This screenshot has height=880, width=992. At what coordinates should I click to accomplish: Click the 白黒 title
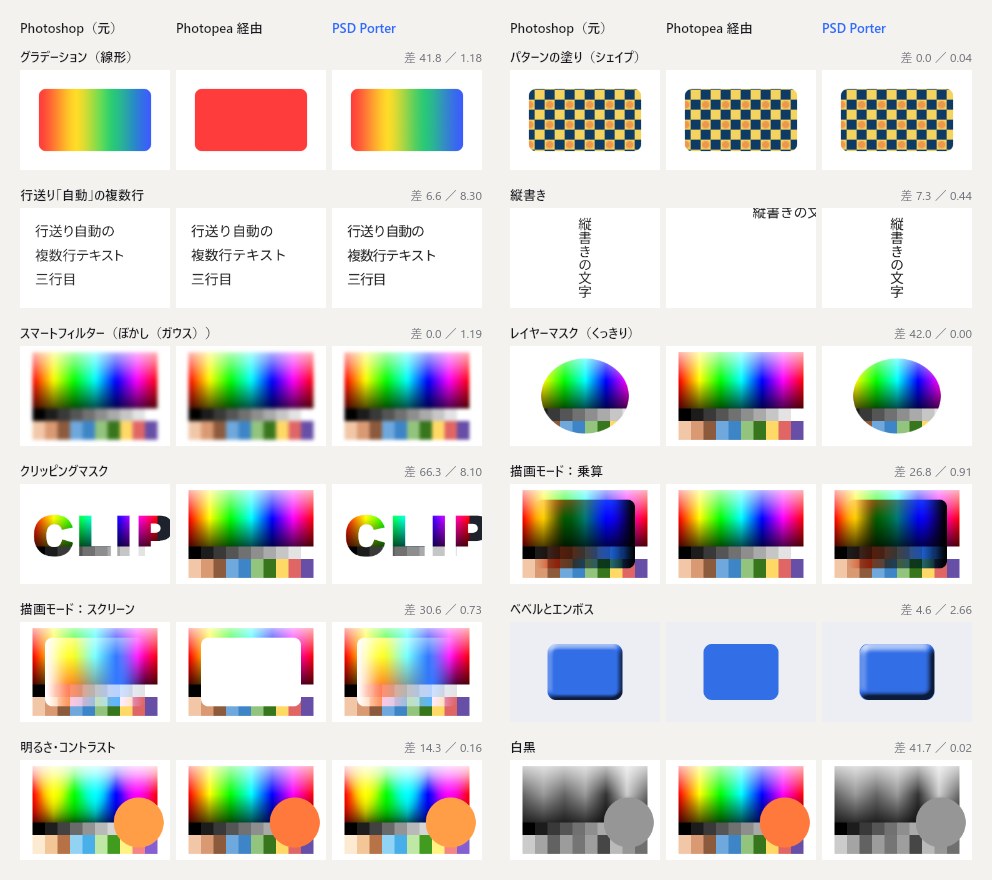coord(523,747)
